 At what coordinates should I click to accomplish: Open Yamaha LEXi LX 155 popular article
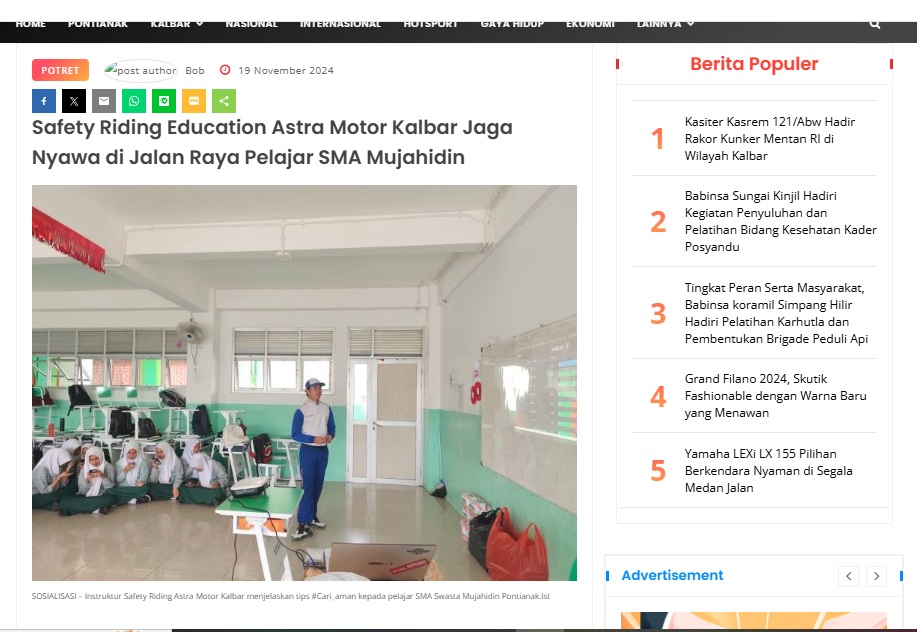(x=768, y=471)
